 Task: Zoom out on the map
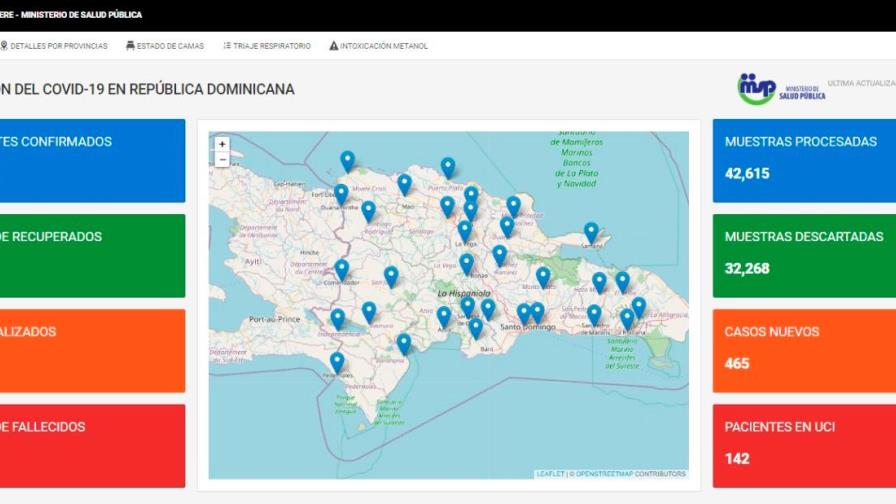[x=222, y=160]
